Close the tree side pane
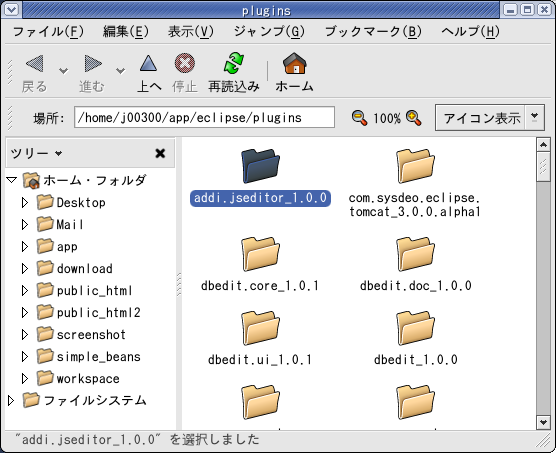 (x=160, y=153)
